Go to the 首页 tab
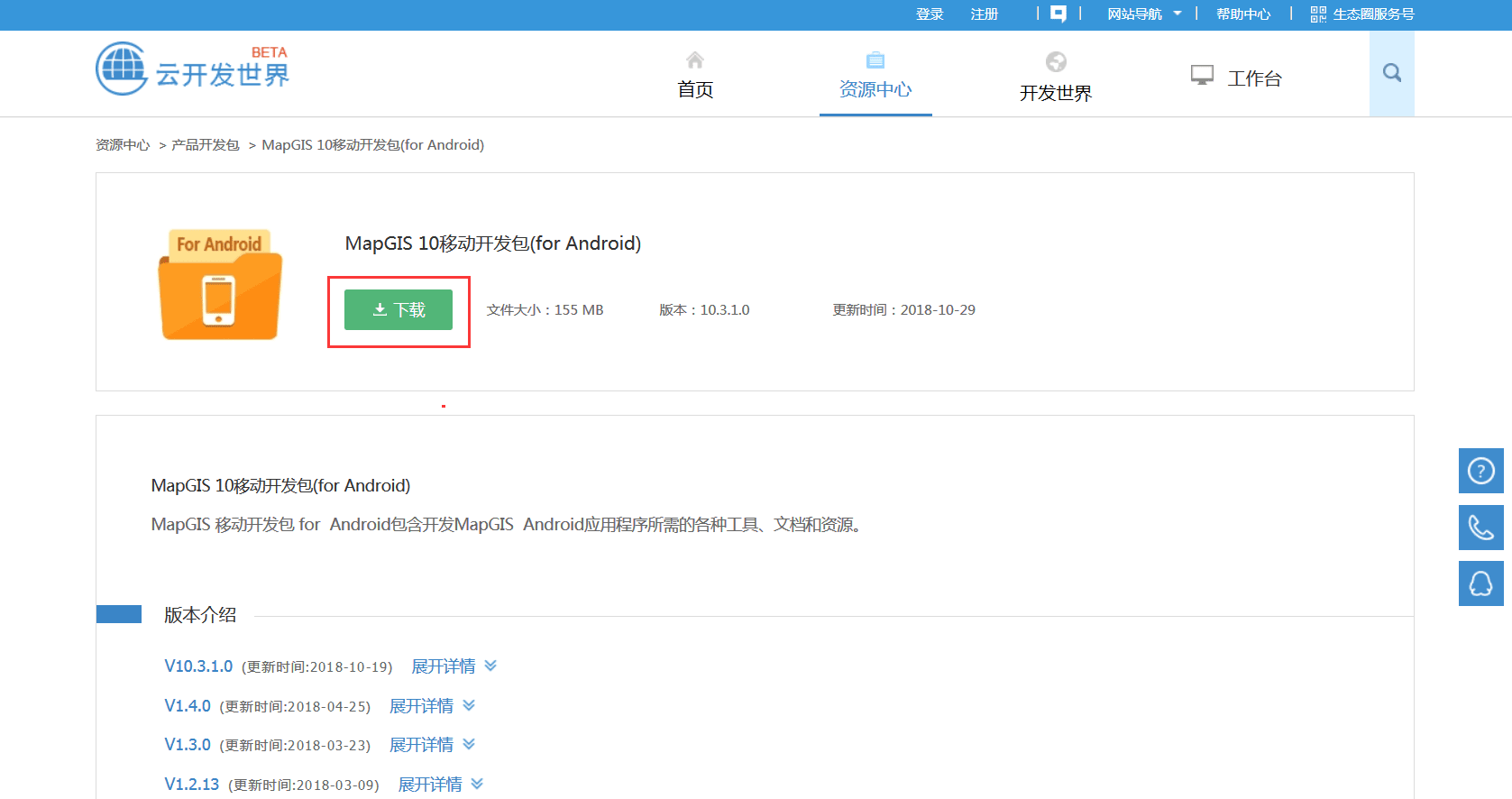1512x799 pixels. click(x=695, y=89)
